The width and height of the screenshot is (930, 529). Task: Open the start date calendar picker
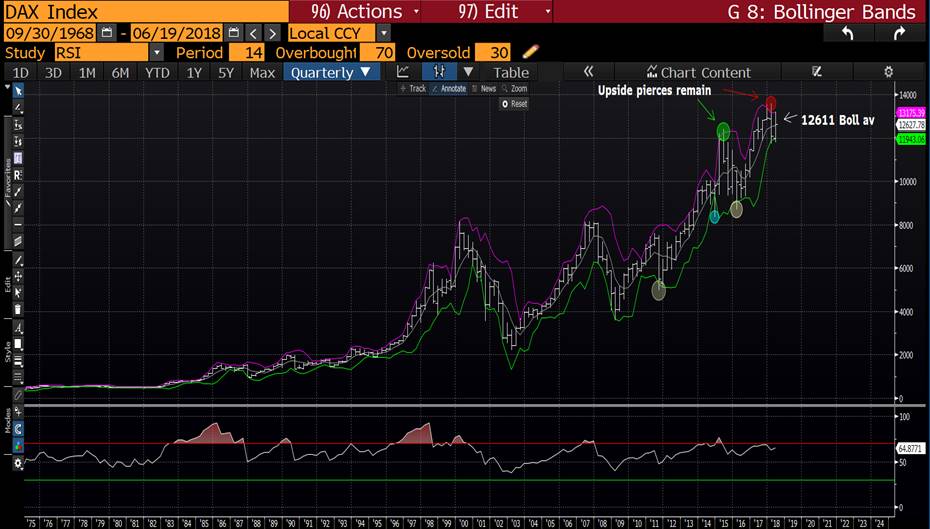[x=107, y=33]
